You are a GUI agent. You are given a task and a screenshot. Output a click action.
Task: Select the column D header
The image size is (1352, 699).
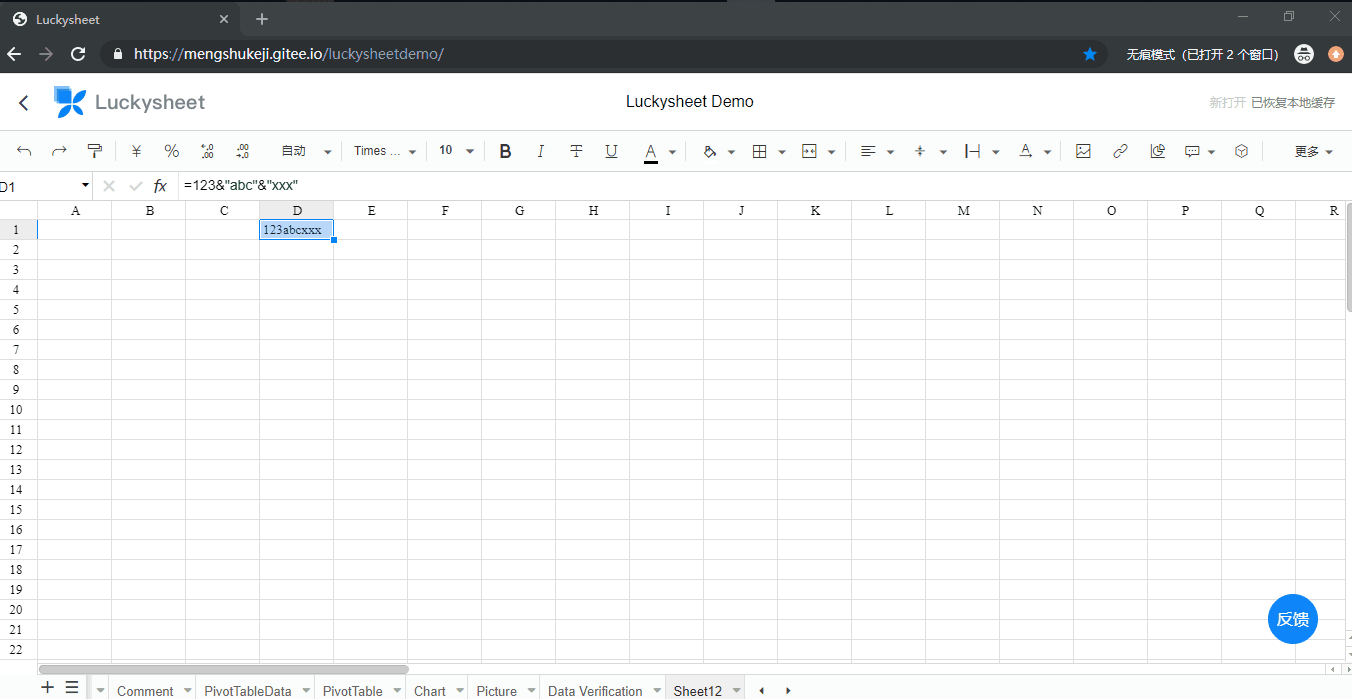pyautogui.click(x=297, y=210)
